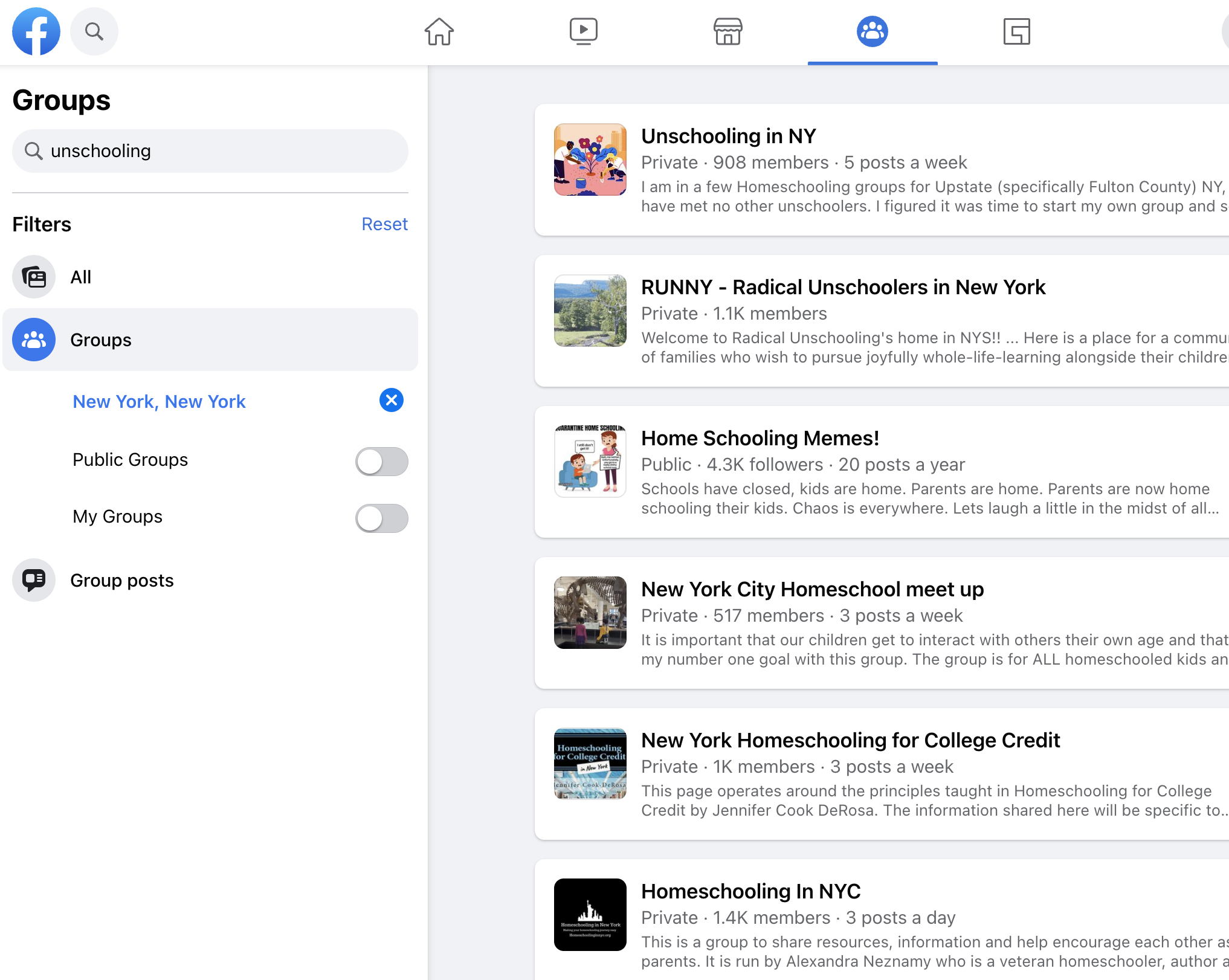Open Unschooling in NY group title
1229x980 pixels.
pyautogui.click(x=729, y=136)
